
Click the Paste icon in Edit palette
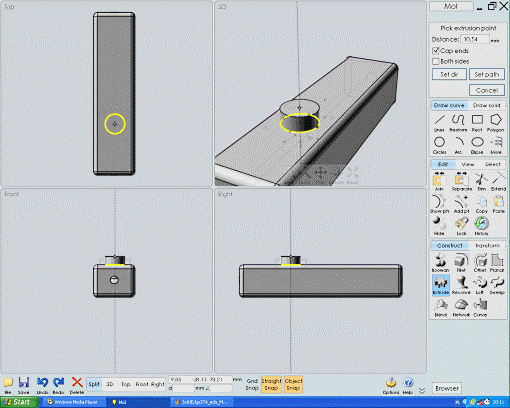pyautogui.click(x=499, y=204)
